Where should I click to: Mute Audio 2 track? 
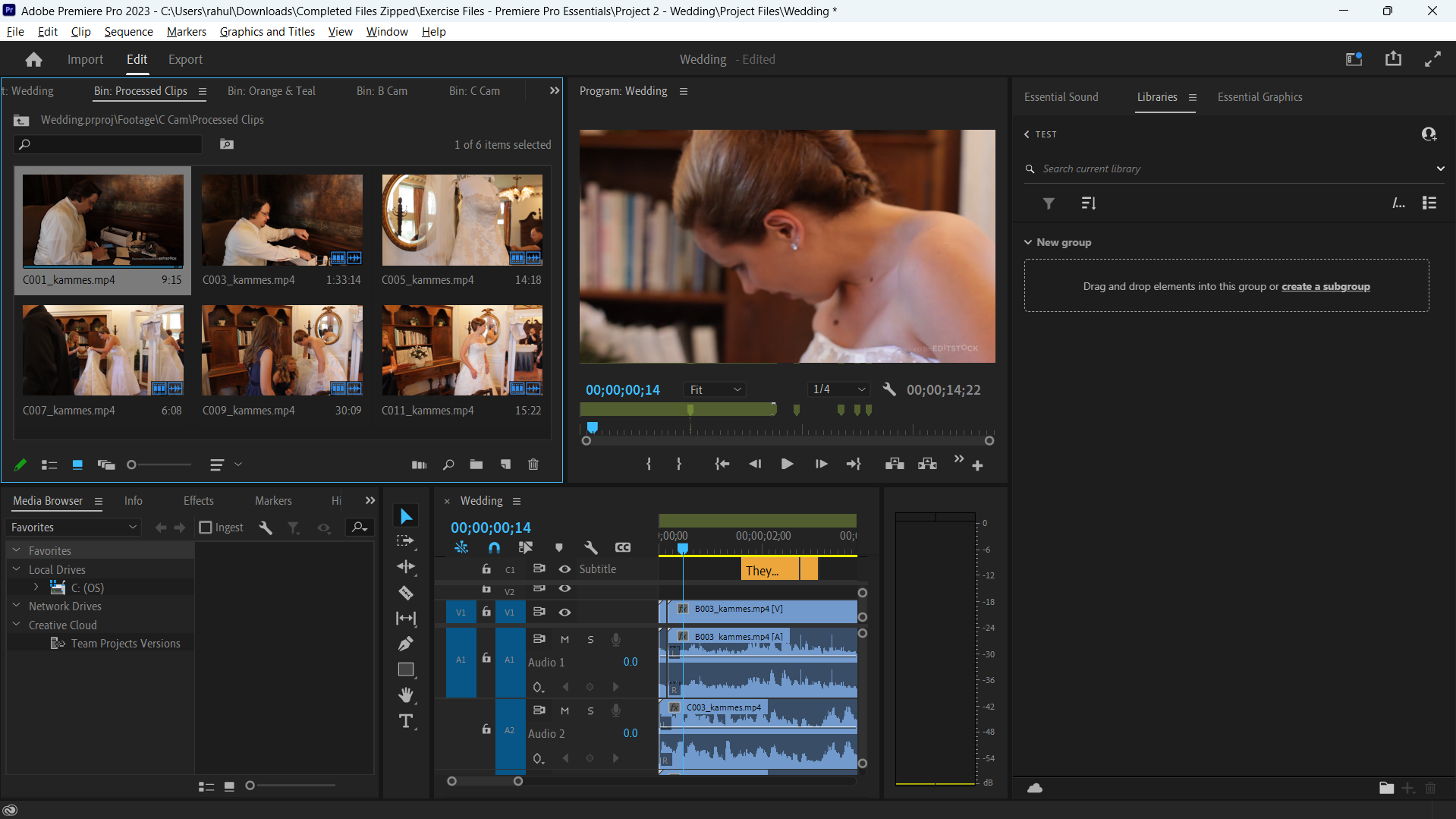564,711
